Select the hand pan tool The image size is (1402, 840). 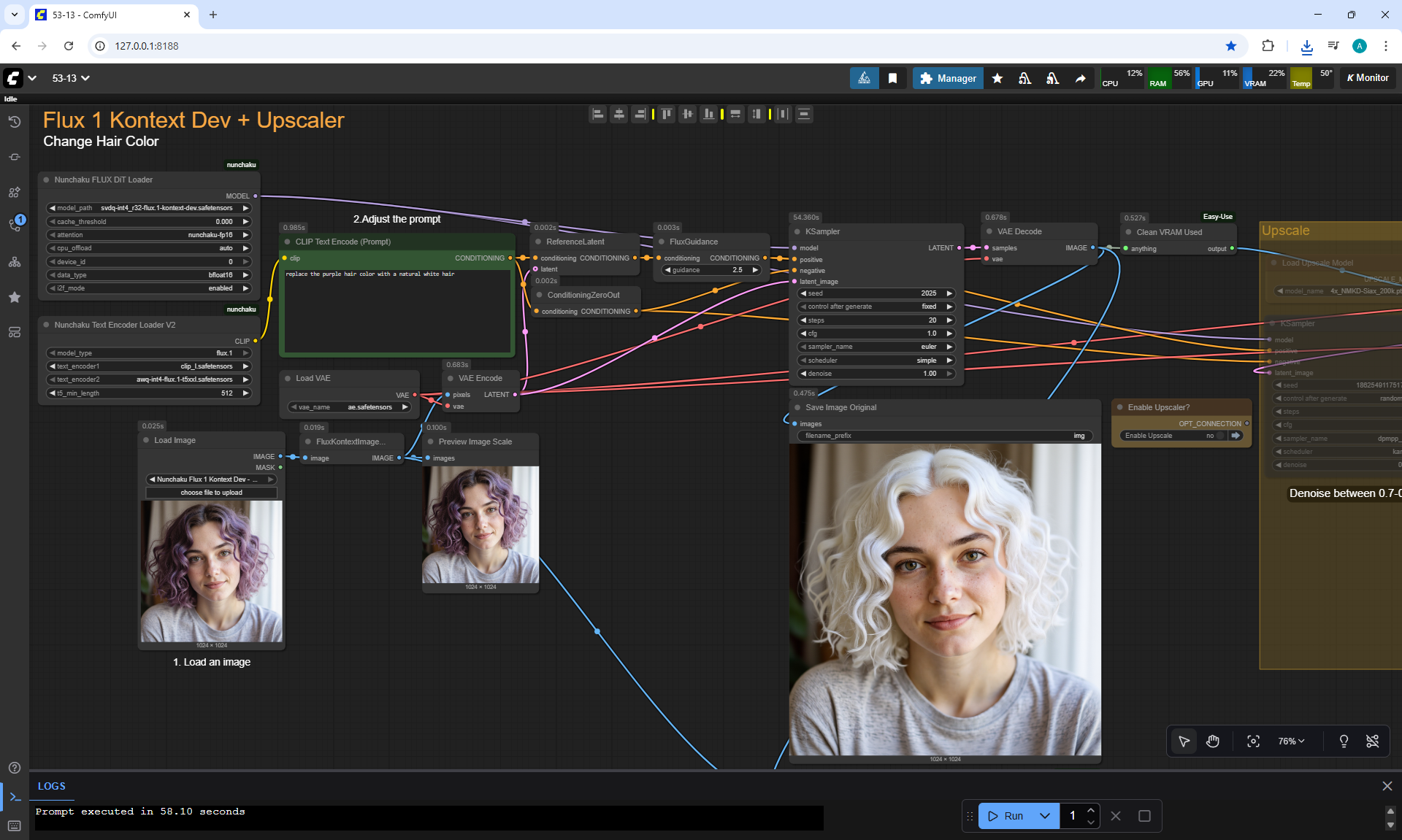pos(1213,741)
